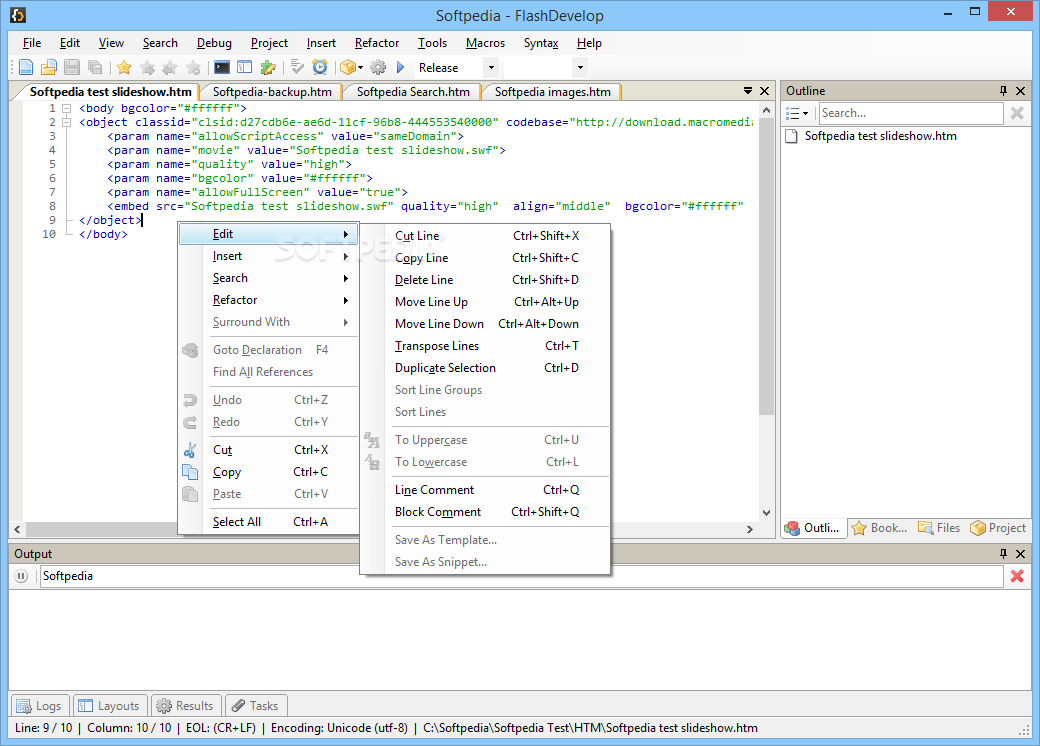Open the Logs bottom tab
1040x746 pixels.
coord(39,706)
